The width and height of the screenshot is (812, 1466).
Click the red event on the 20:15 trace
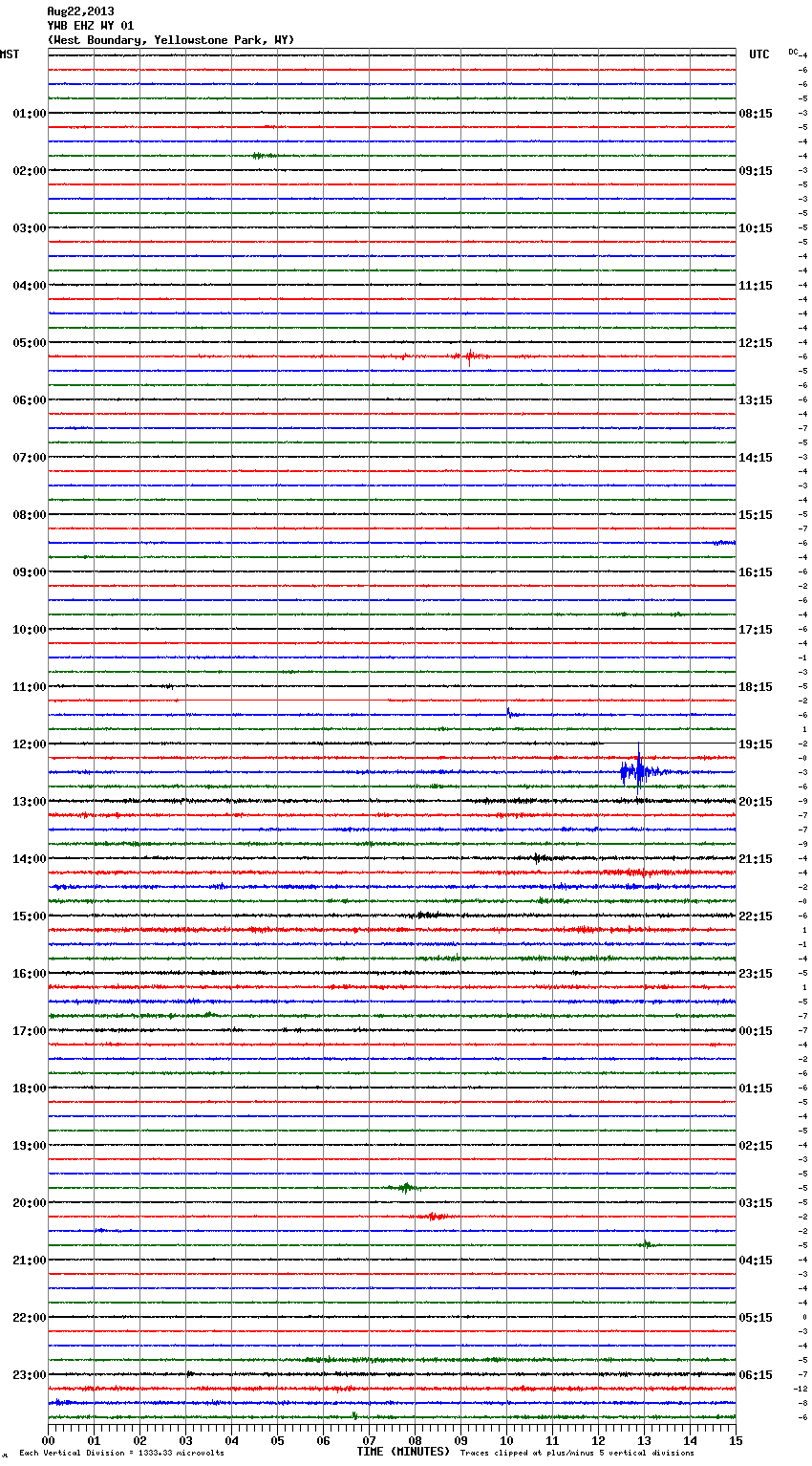click(x=433, y=1217)
